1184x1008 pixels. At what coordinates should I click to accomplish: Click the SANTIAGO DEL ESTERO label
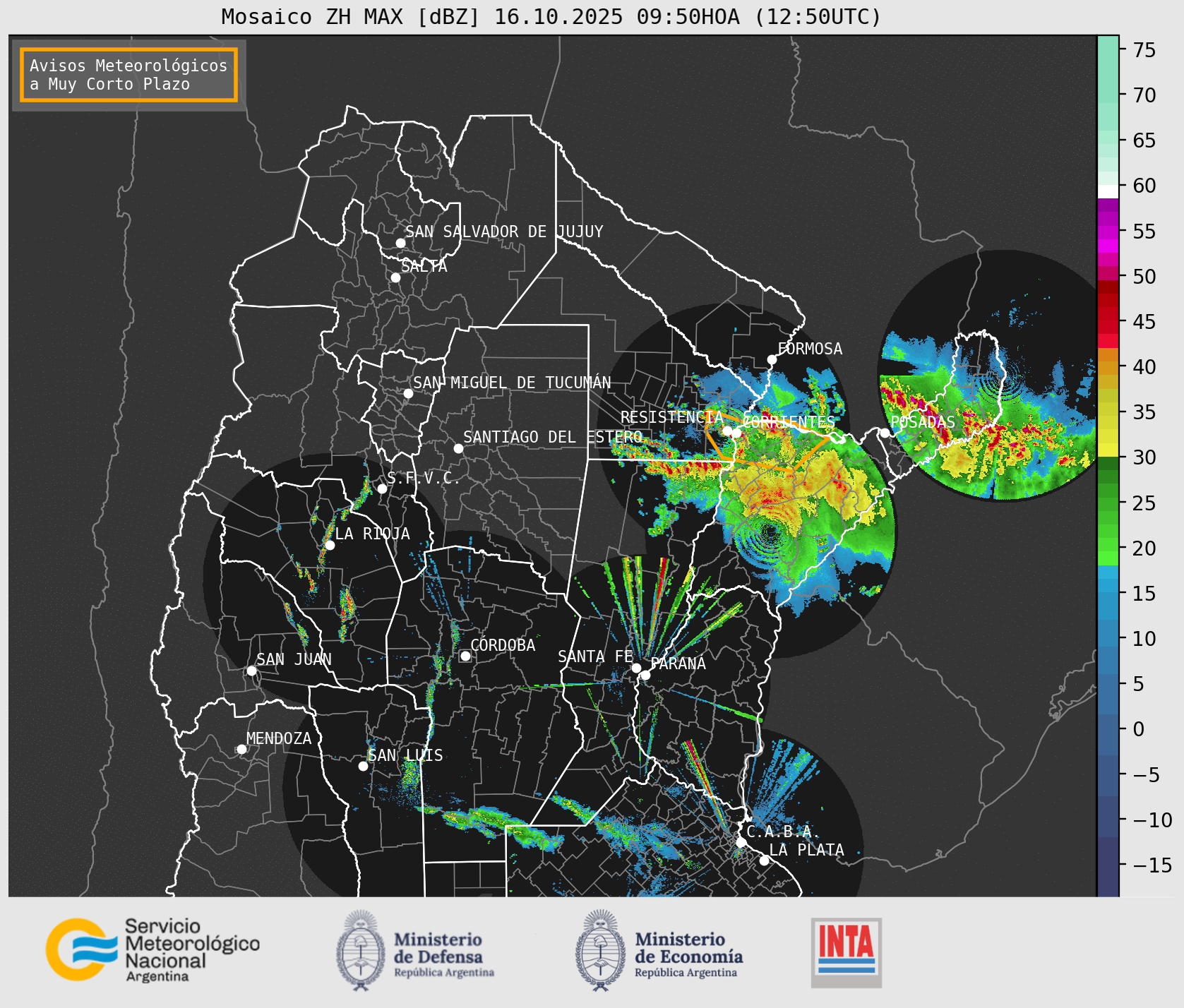553,437
